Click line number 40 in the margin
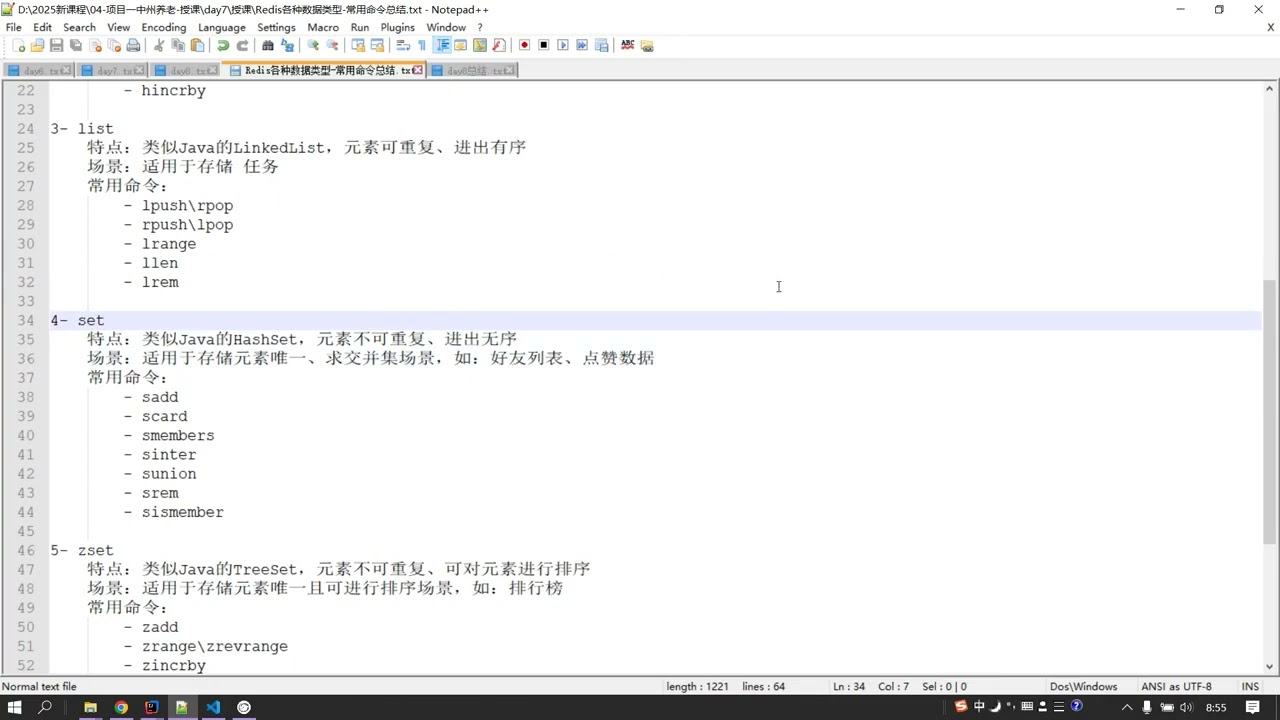The width and height of the screenshot is (1280, 720). pyautogui.click(x=26, y=436)
